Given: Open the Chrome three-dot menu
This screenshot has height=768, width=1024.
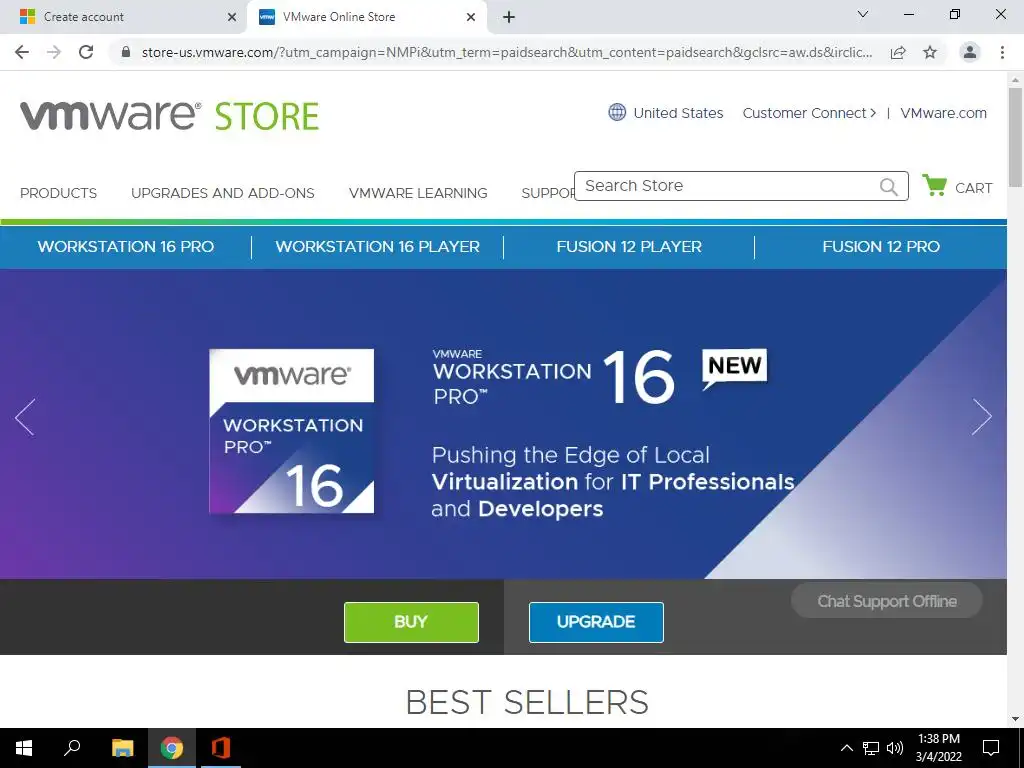Looking at the screenshot, I should pos(1002,52).
